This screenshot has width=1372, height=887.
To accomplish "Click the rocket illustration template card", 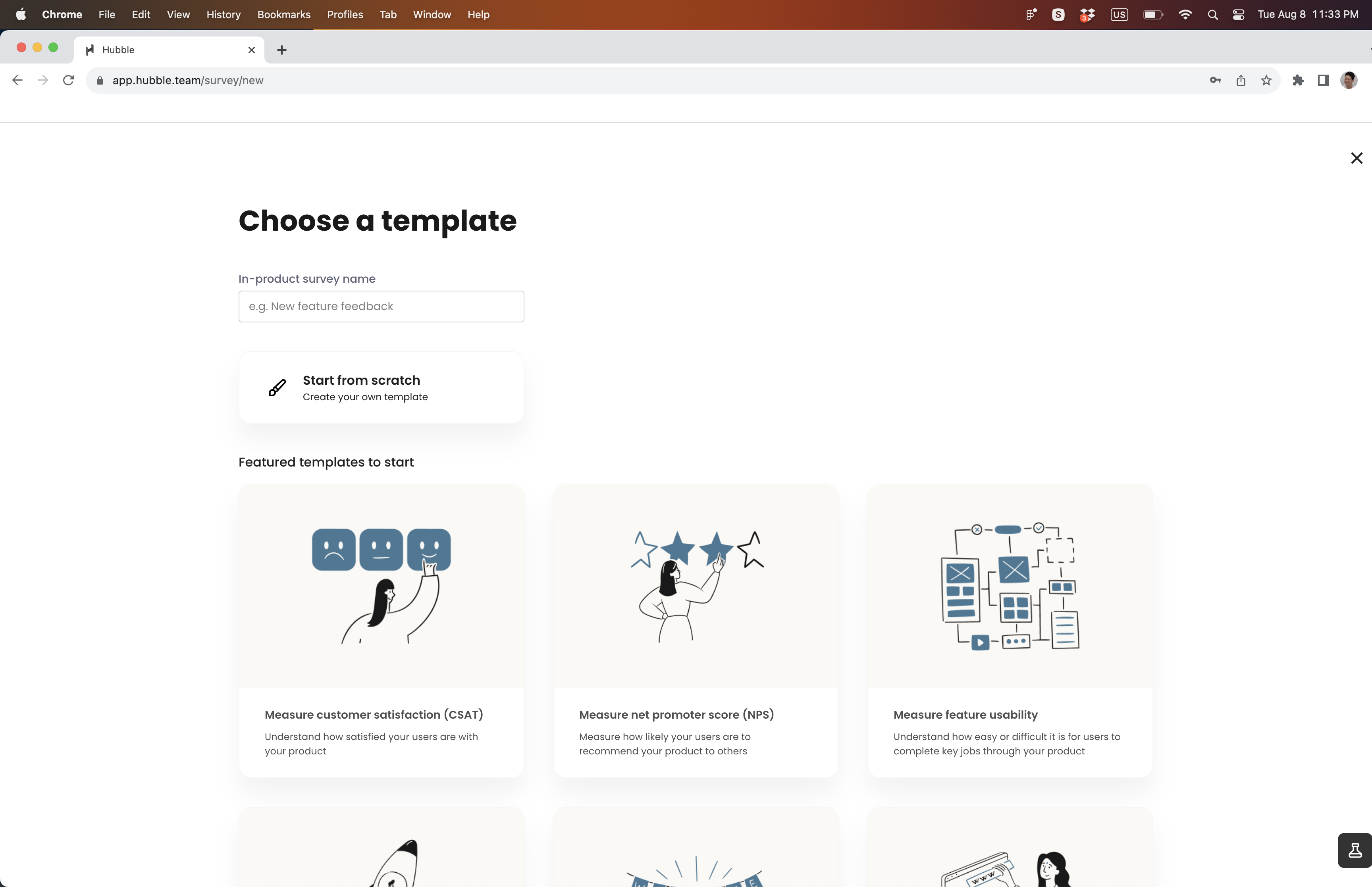I will click(x=381, y=847).
